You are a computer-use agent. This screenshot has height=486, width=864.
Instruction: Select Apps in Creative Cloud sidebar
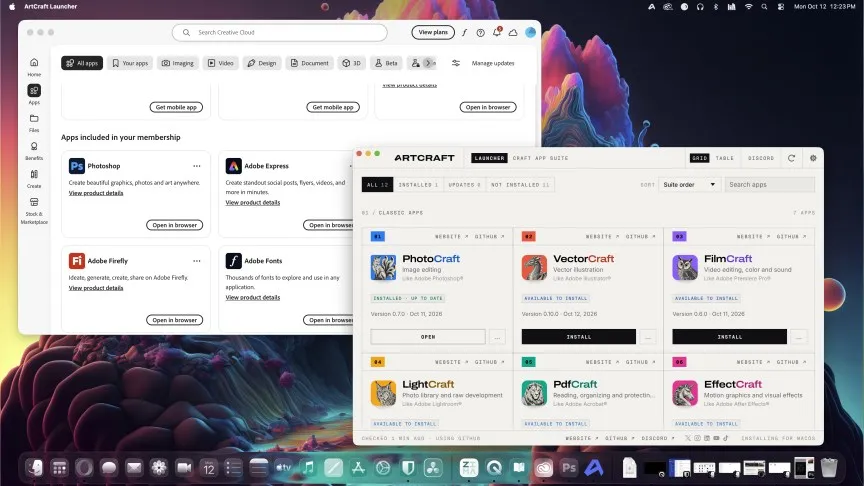click(x=34, y=94)
